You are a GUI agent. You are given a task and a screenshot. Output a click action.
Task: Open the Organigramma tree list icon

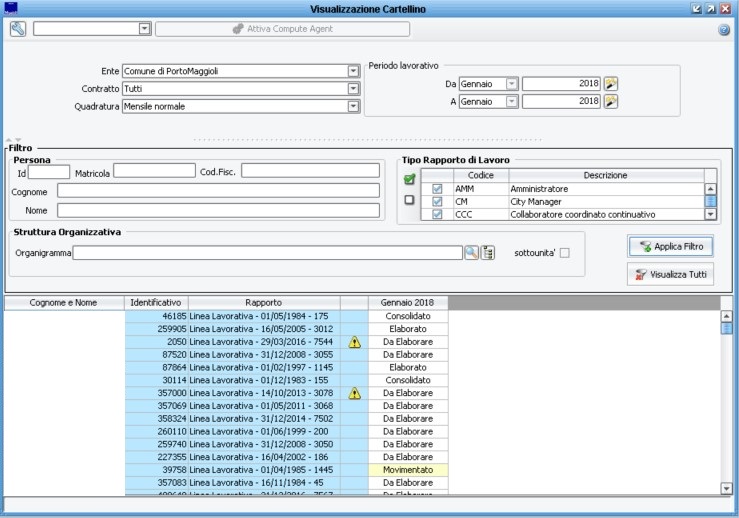tap(488, 253)
